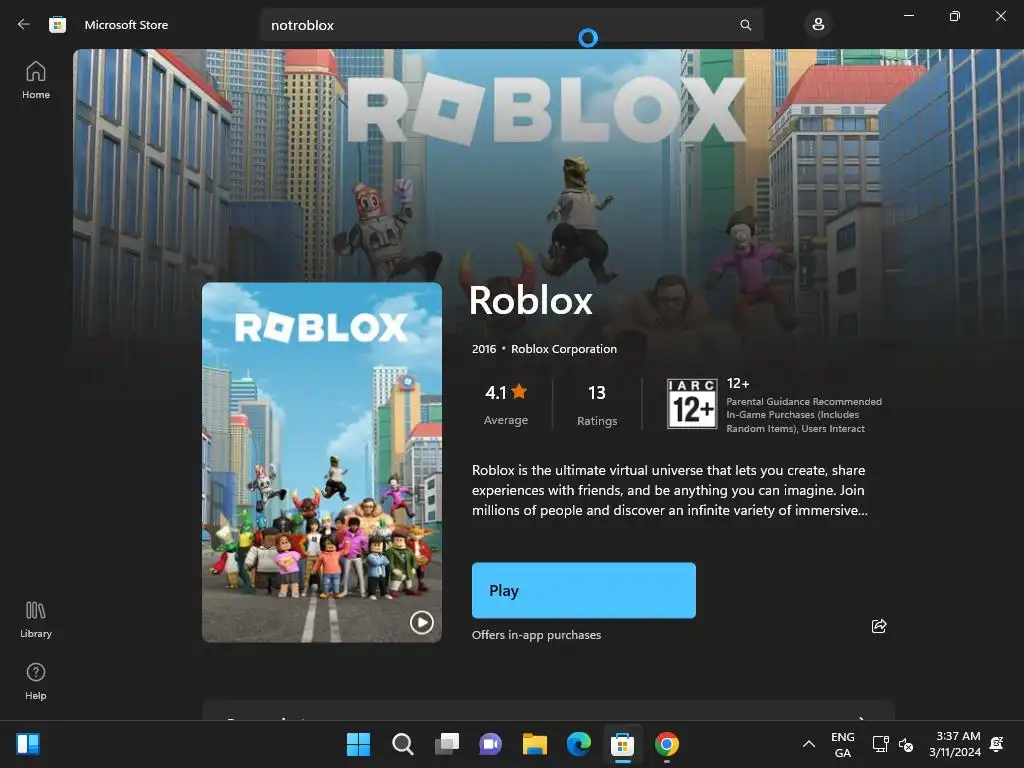Click the 2016 release year text
Image resolution: width=1024 pixels, height=768 pixels.
pos(484,349)
